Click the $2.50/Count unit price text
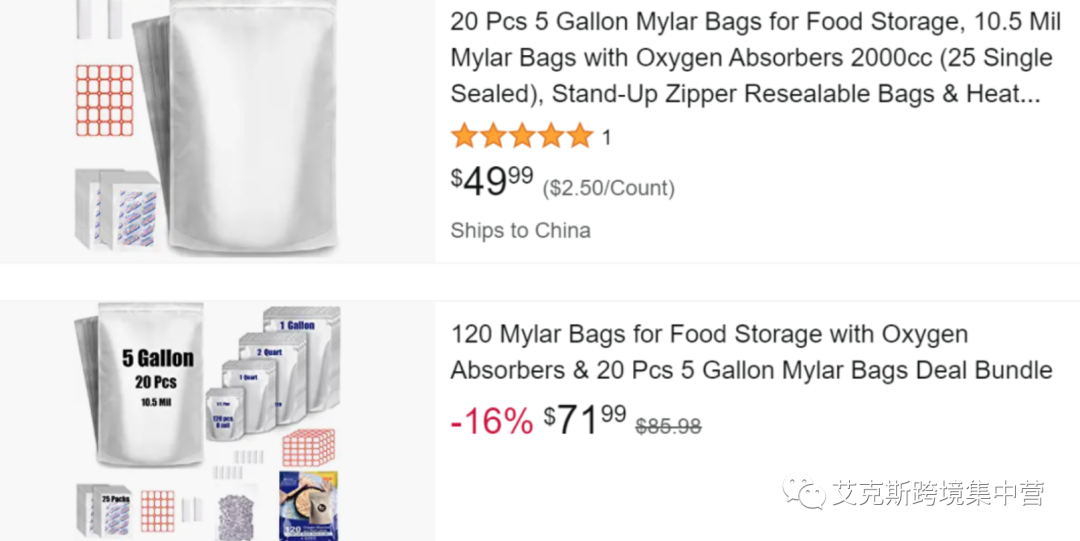 pyautogui.click(x=608, y=188)
